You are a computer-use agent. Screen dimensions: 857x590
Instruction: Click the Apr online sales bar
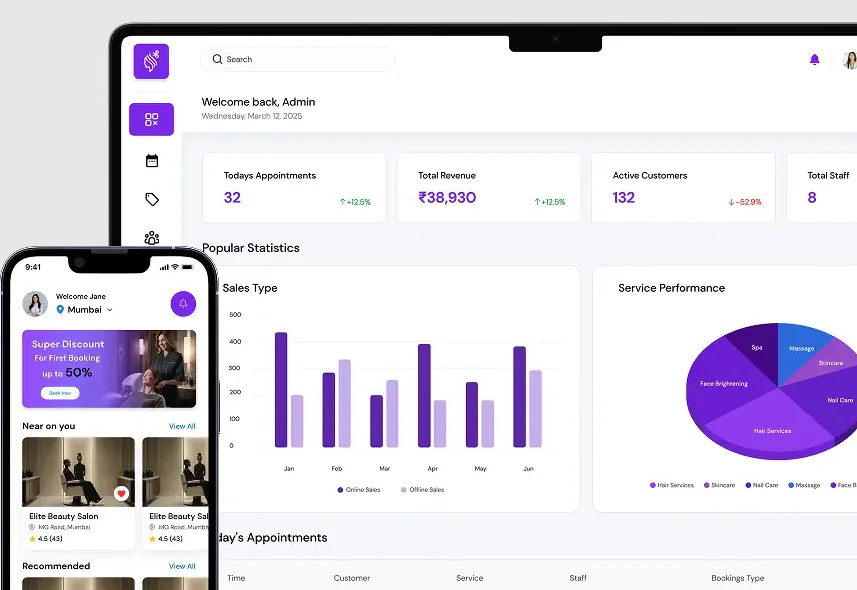[x=424, y=395]
